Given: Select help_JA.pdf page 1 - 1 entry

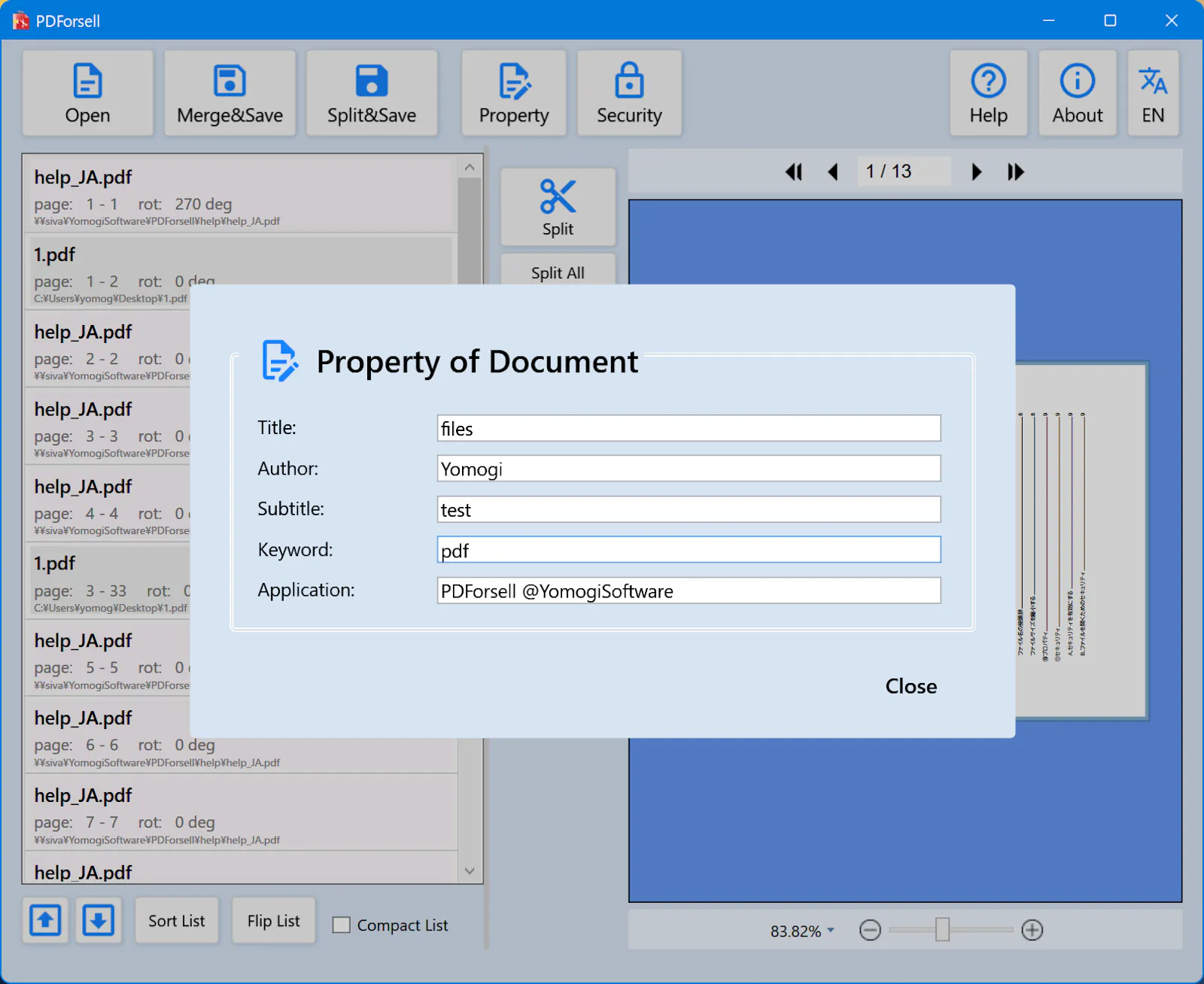Looking at the screenshot, I should (241, 196).
